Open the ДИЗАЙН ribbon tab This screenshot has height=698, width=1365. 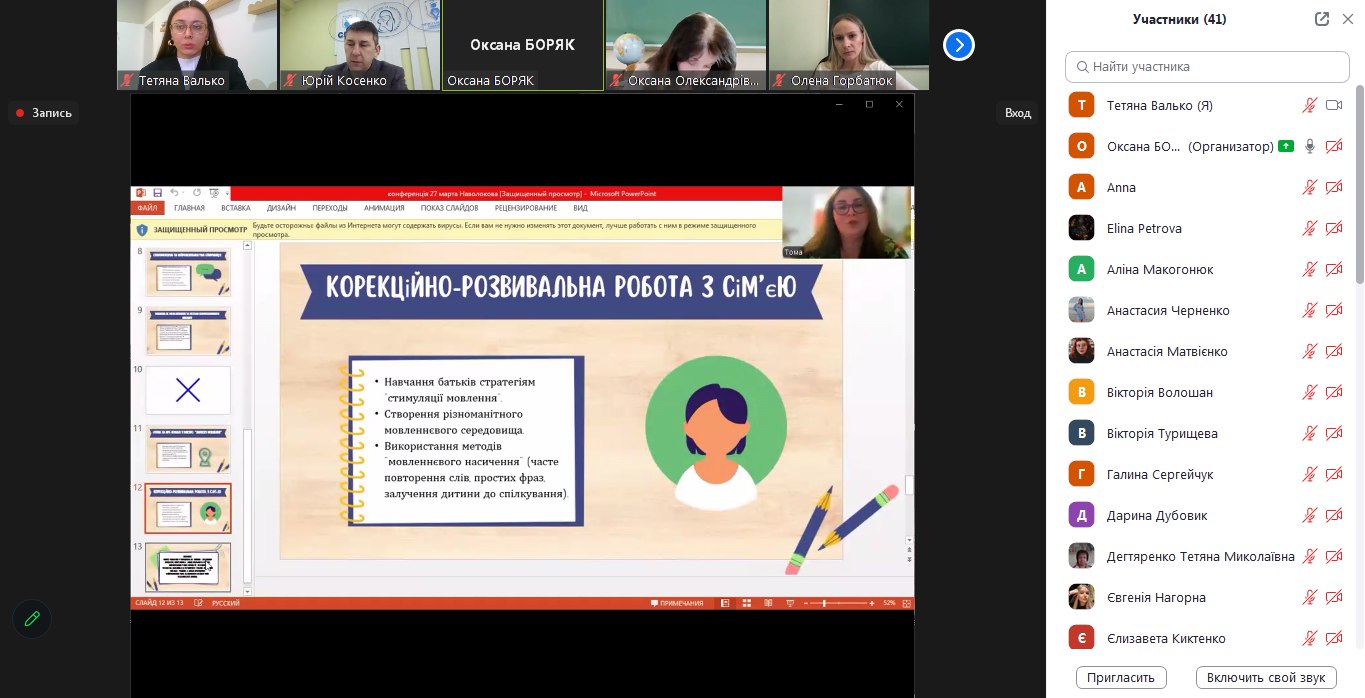(x=281, y=208)
